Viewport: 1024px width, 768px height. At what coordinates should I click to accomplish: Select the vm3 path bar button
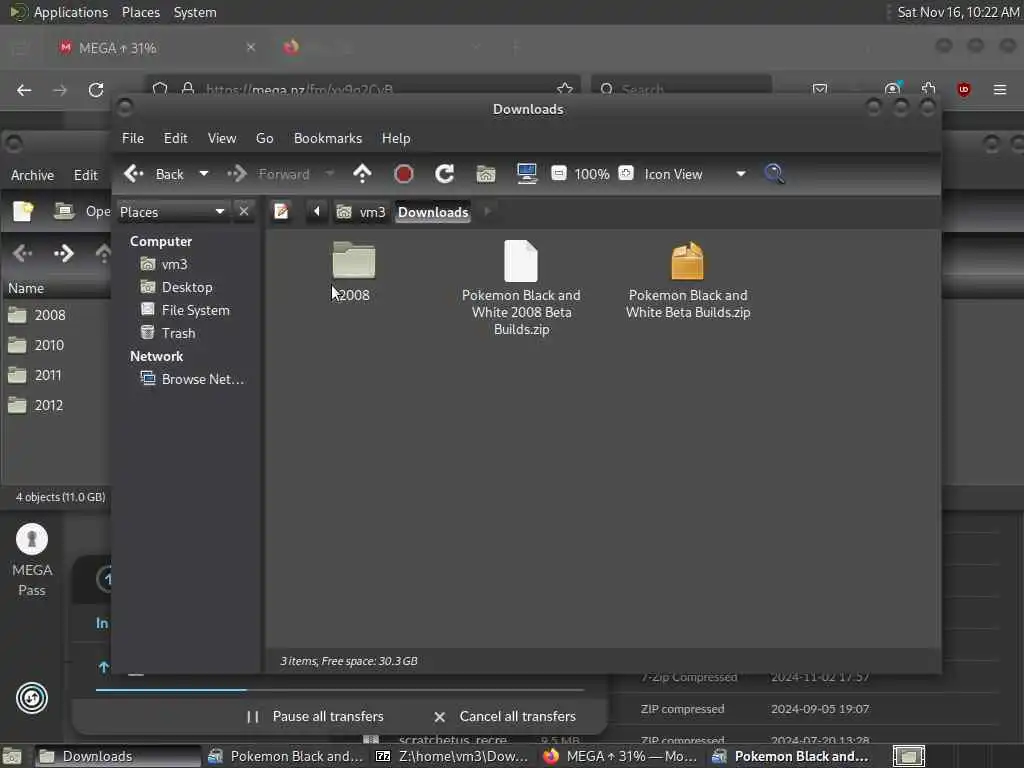pyautogui.click(x=361, y=212)
